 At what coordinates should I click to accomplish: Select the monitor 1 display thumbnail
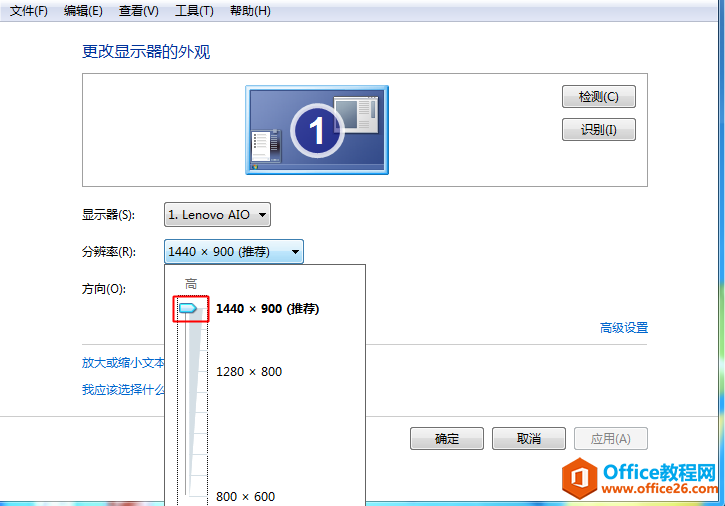(x=317, y=130)
